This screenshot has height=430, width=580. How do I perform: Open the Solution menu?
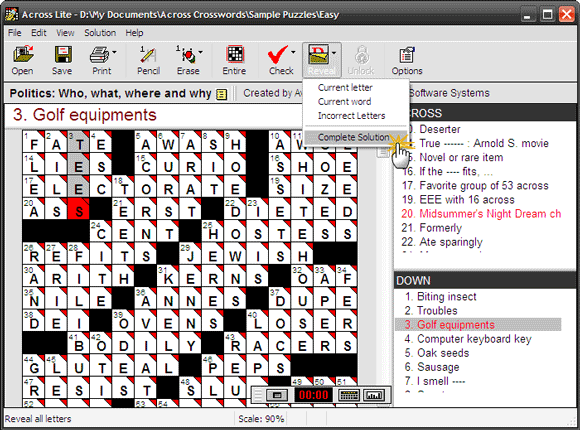click(x=100, y=33)
